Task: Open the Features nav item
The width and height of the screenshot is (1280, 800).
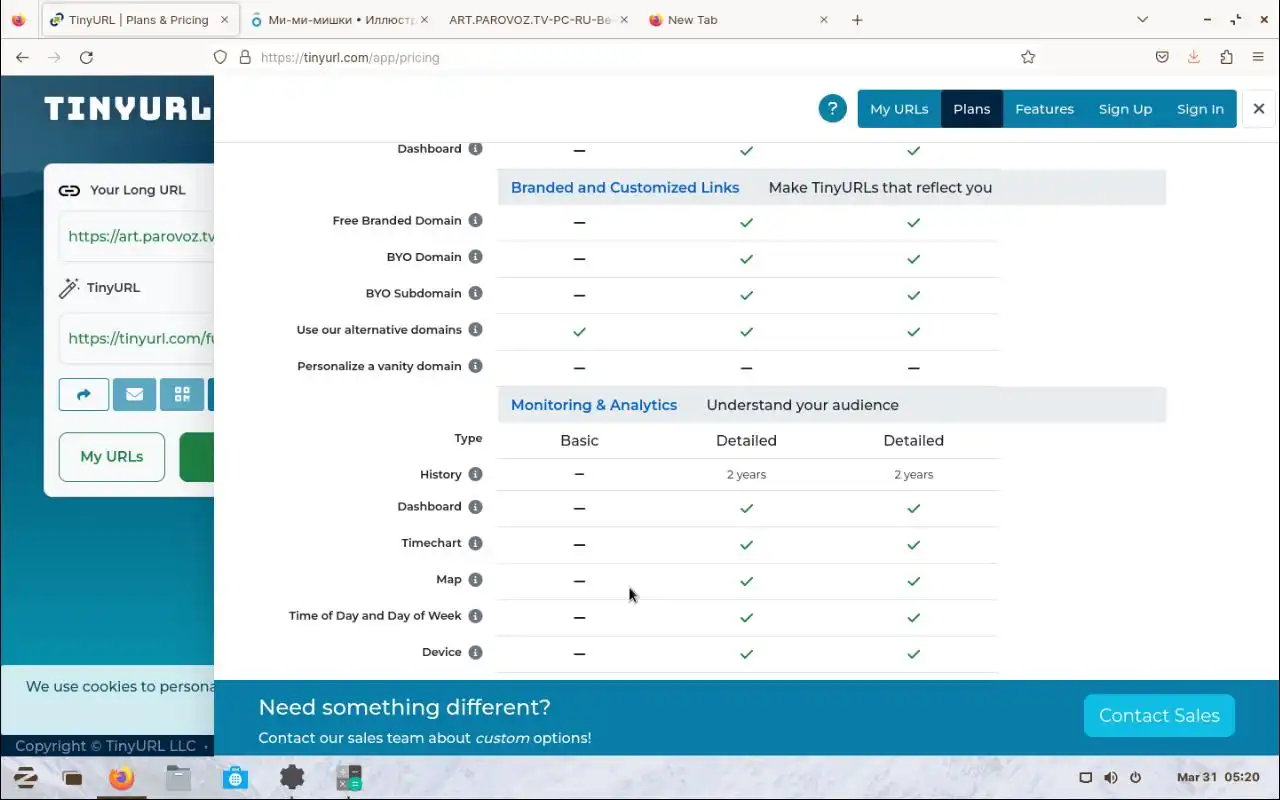Action: pos(1044,109)
